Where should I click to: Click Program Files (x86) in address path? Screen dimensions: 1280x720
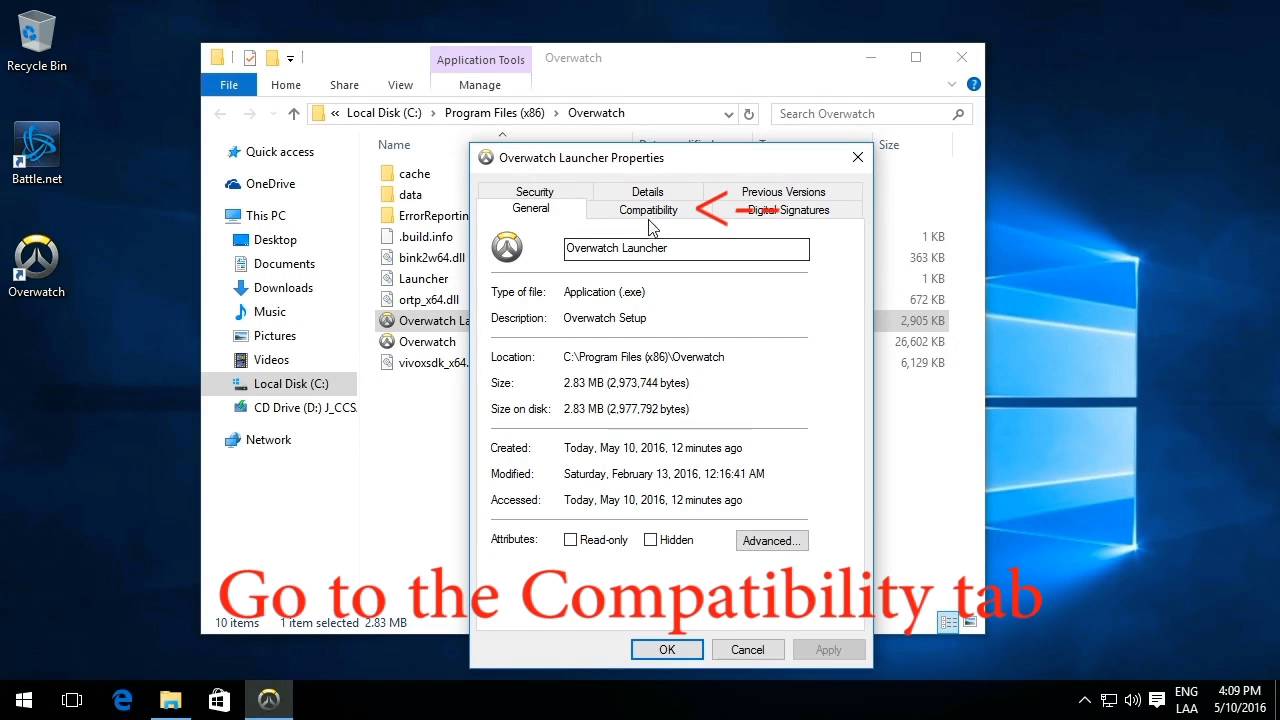pos(494,114)
